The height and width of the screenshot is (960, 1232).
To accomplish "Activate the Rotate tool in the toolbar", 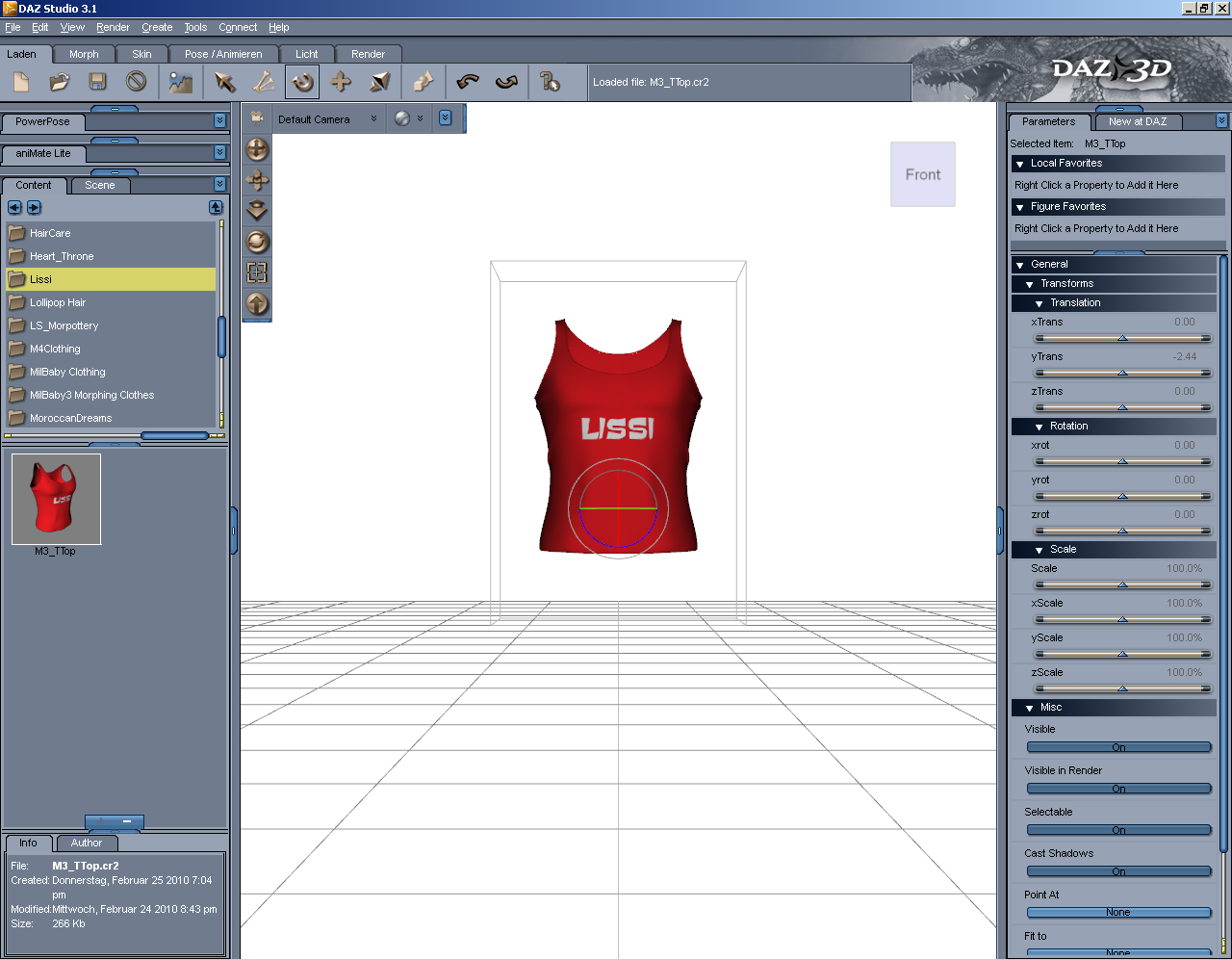I will coord(302,82).
